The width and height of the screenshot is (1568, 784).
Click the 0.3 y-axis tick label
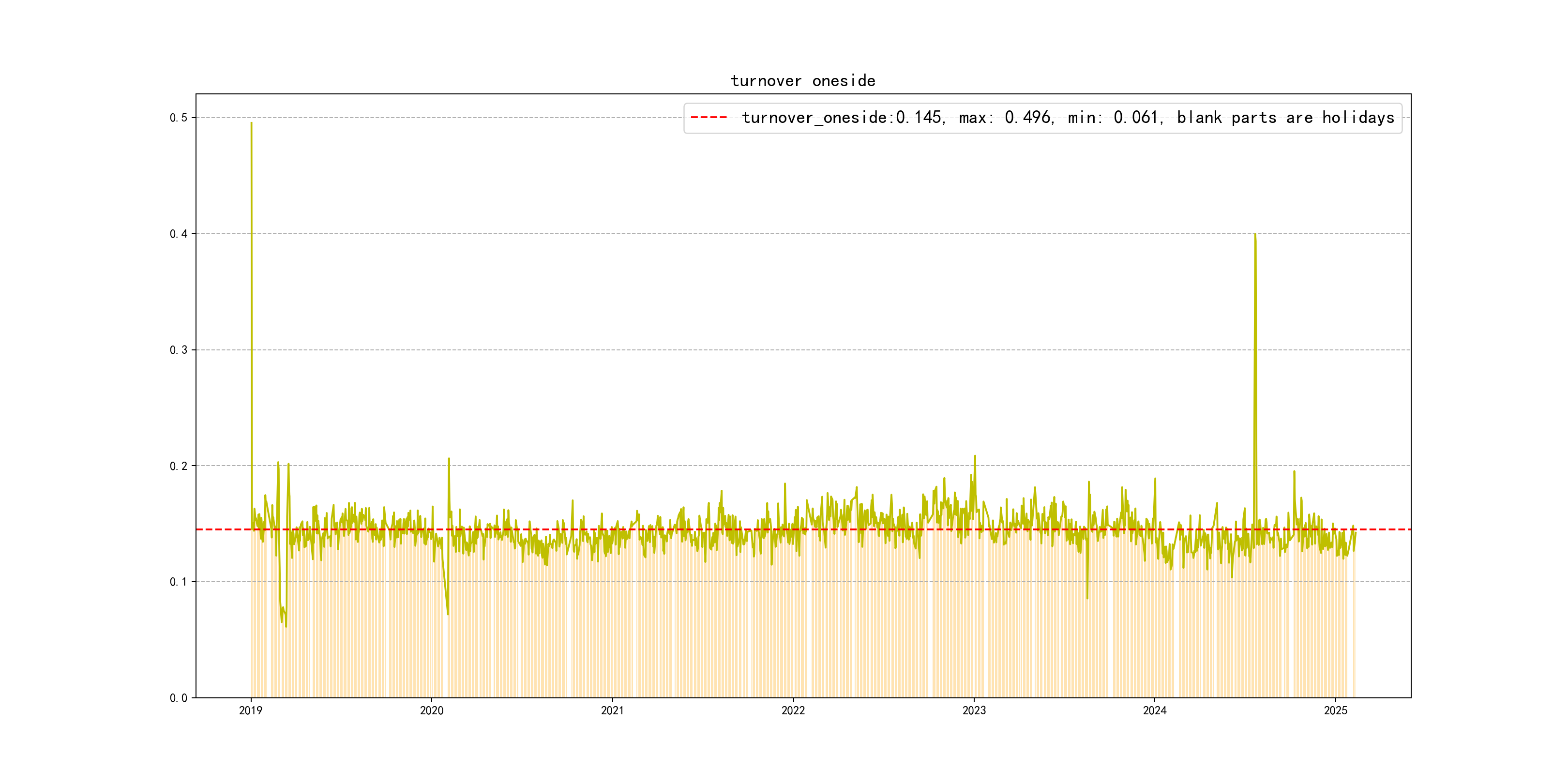coord(179,350)
